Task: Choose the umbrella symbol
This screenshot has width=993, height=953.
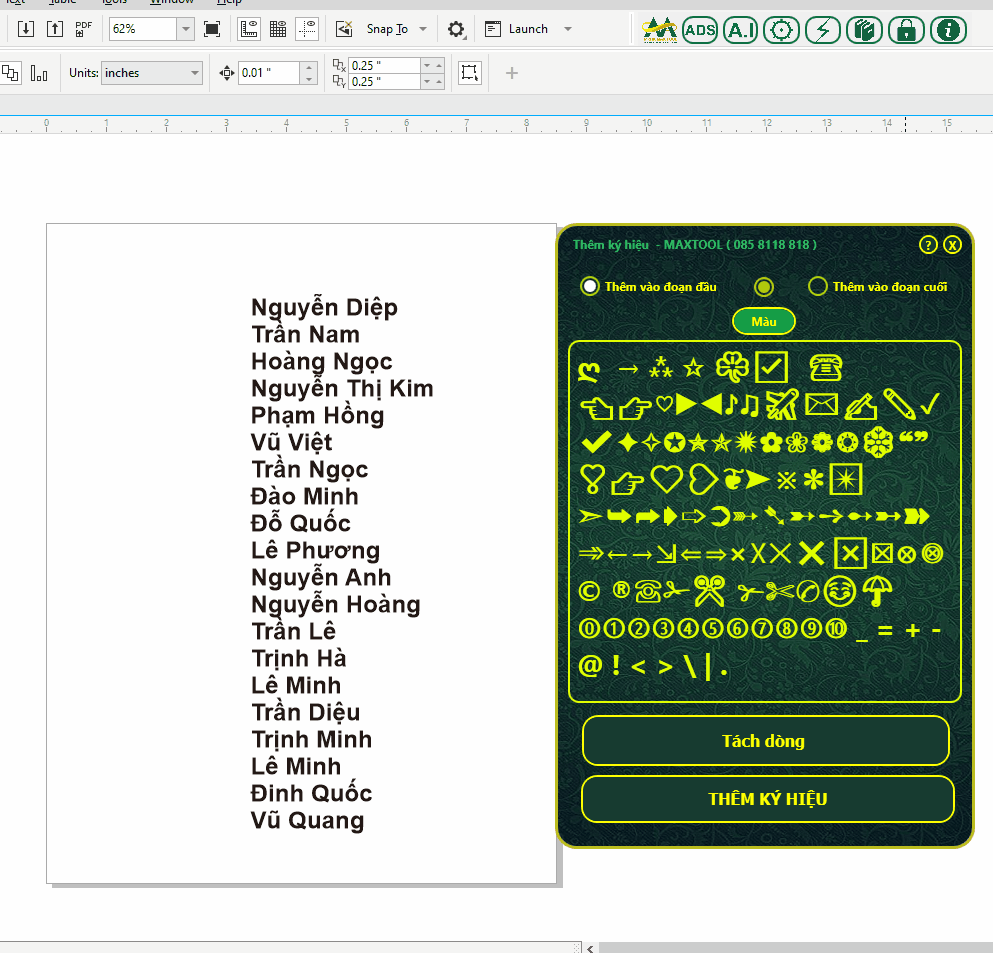Action: pyautogui.click(x=877, y=591)
